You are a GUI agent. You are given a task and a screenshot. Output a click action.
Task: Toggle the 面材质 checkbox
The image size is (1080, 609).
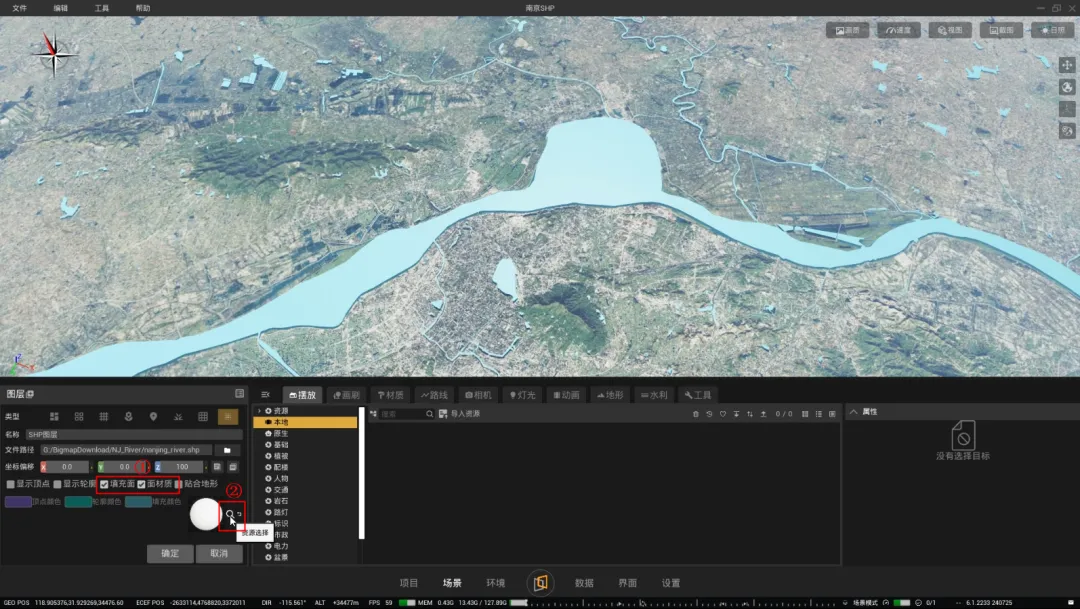pyautogui.click(x=142, y=484)
